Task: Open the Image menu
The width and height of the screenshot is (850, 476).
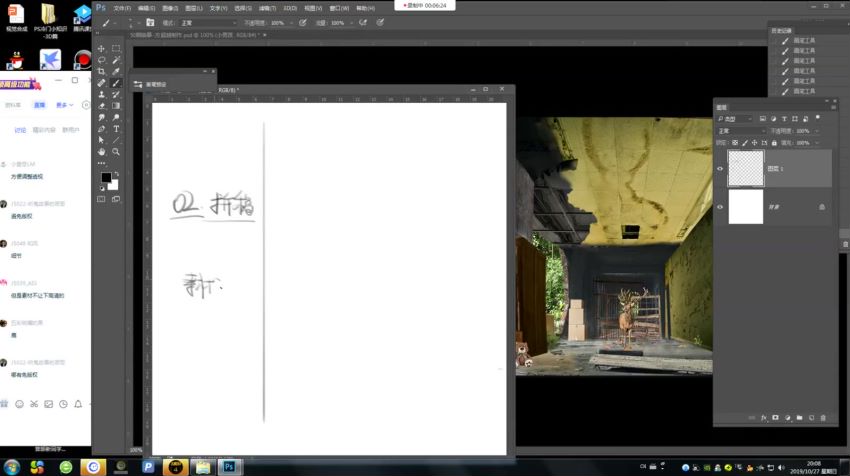Action: pyautogui.click(x=170, y=8)
